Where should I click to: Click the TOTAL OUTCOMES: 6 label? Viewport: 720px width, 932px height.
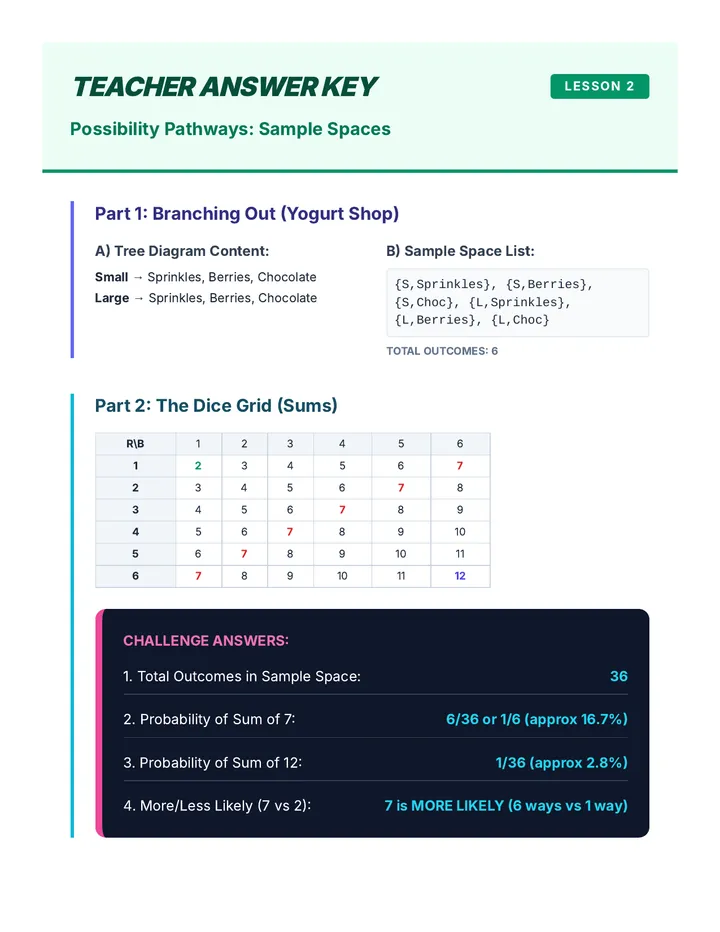[442, 351]
